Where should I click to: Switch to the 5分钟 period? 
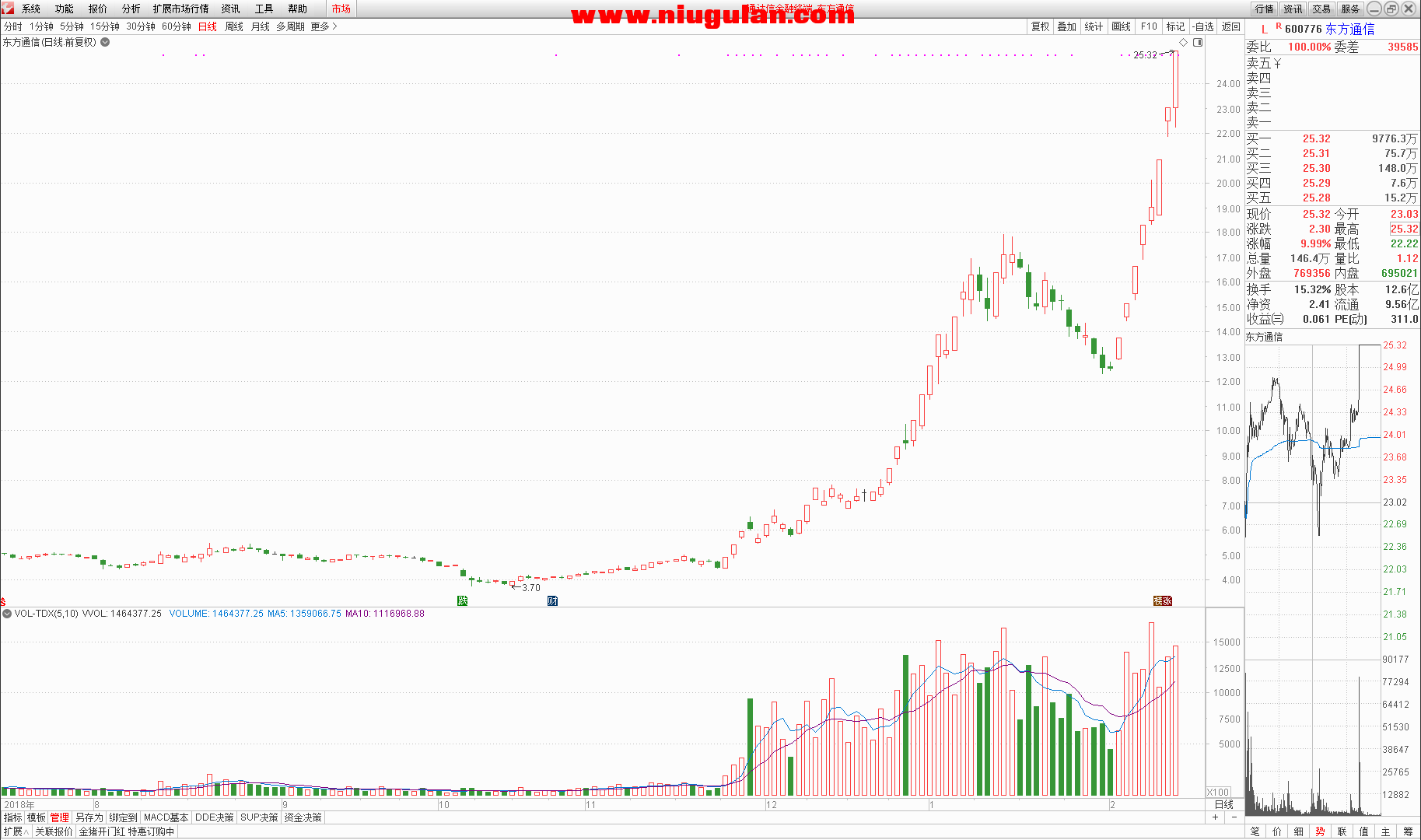point(72,26)
